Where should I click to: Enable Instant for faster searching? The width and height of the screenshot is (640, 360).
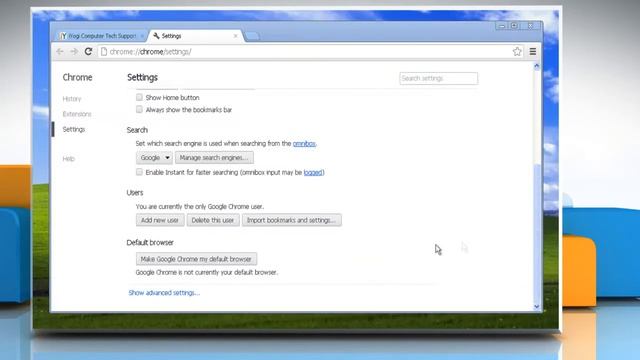139,172
